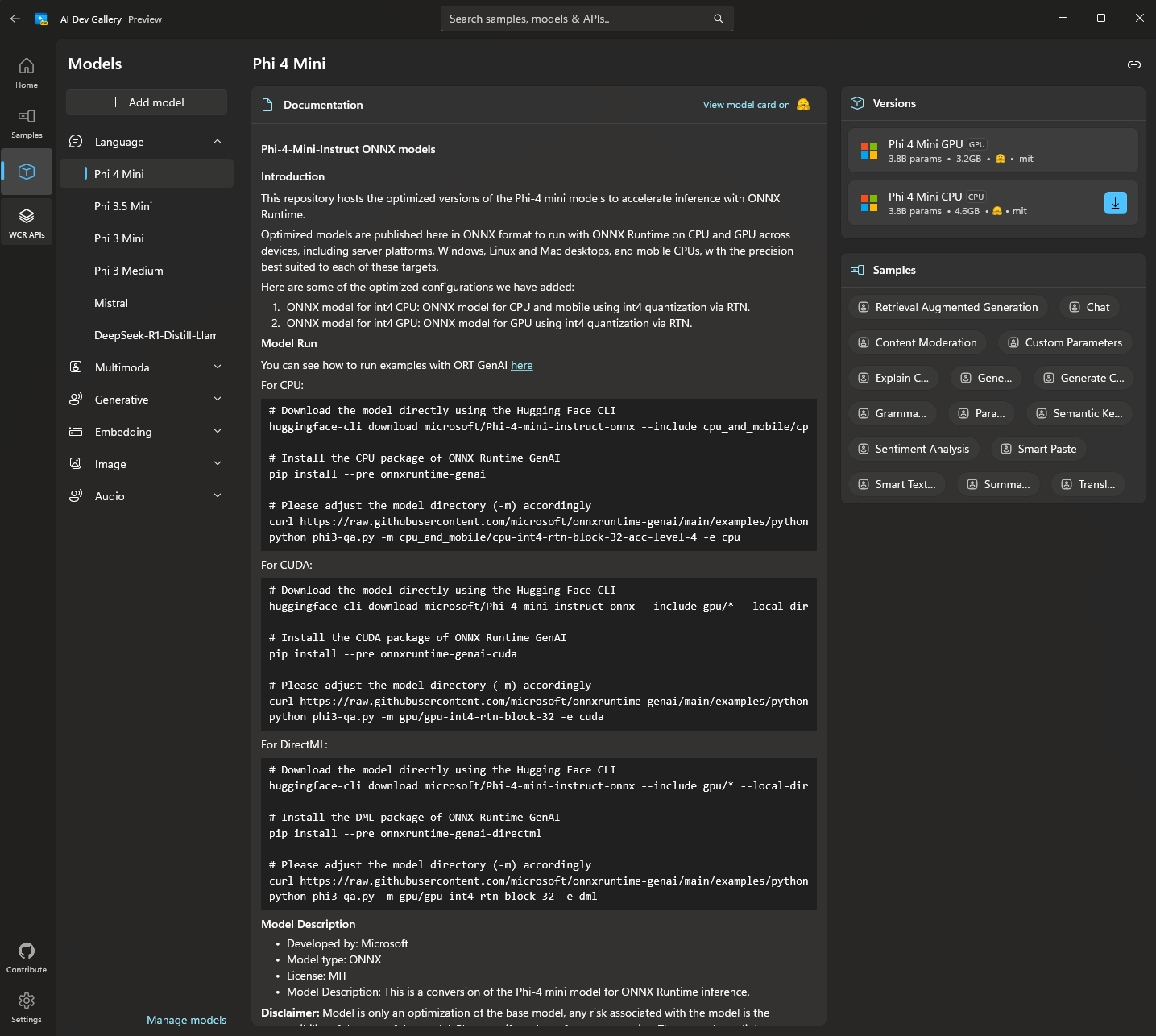Download the Phi 4 Mini CPU model
This screenshot has height=1036, width=1156.
[x=1115, y=203]
